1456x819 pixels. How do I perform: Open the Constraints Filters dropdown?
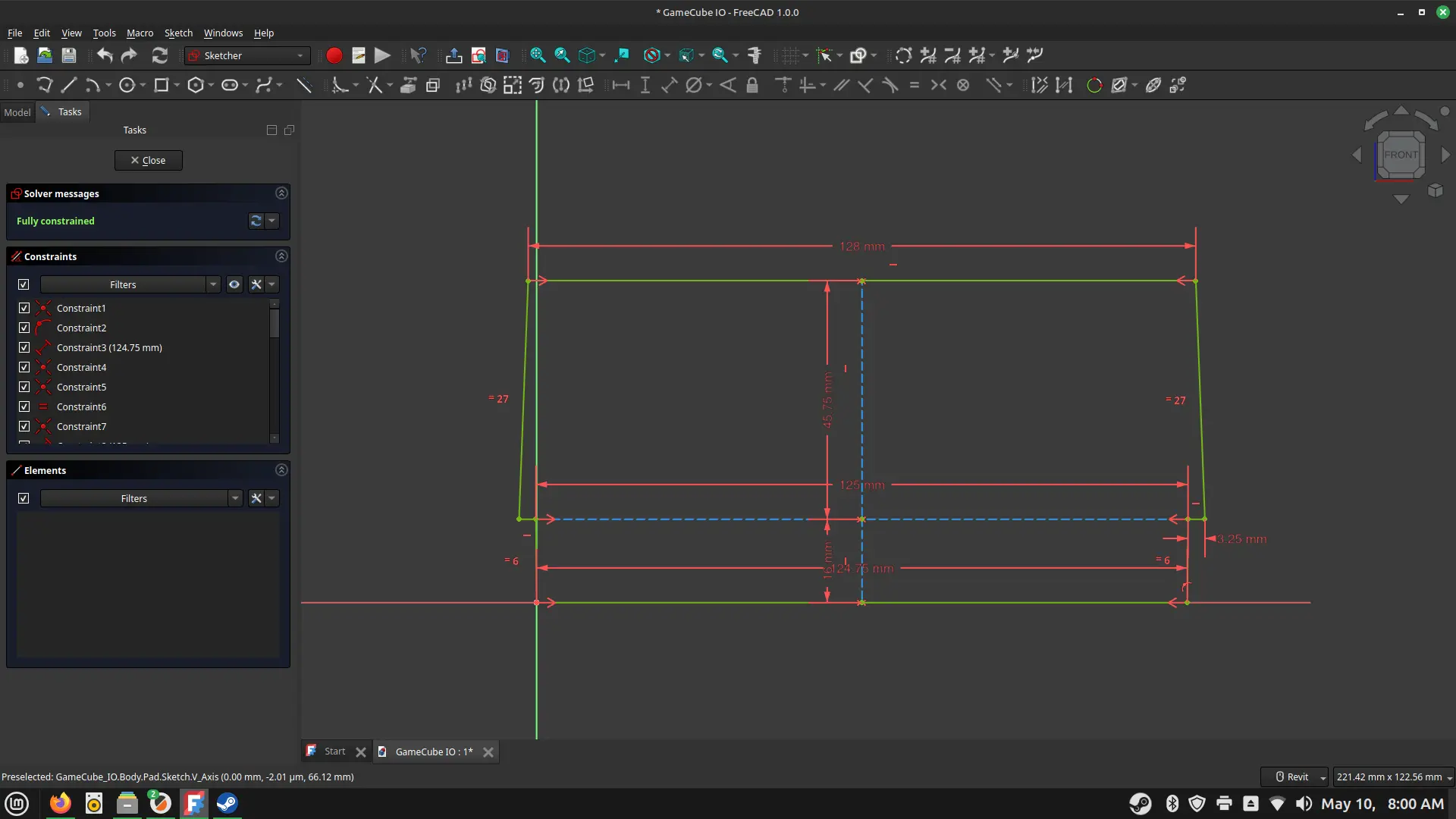[x=213, y=284]
